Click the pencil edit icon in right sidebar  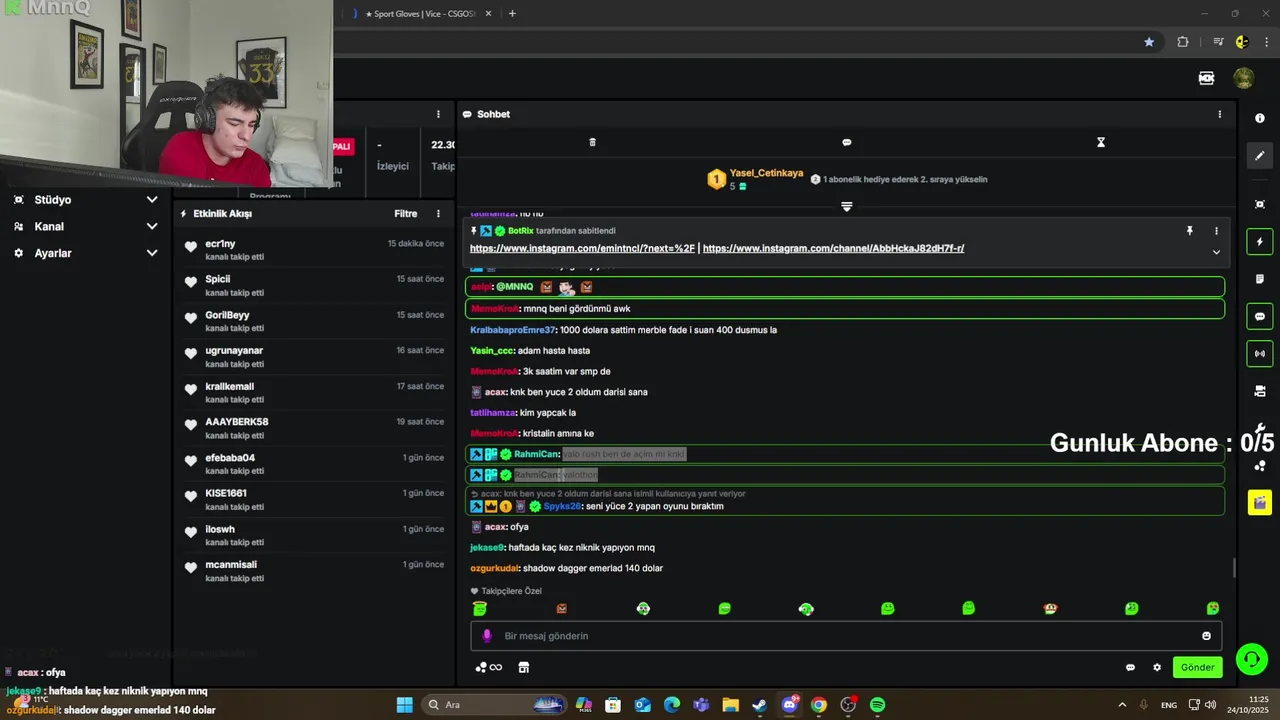tap(1259, 156)
